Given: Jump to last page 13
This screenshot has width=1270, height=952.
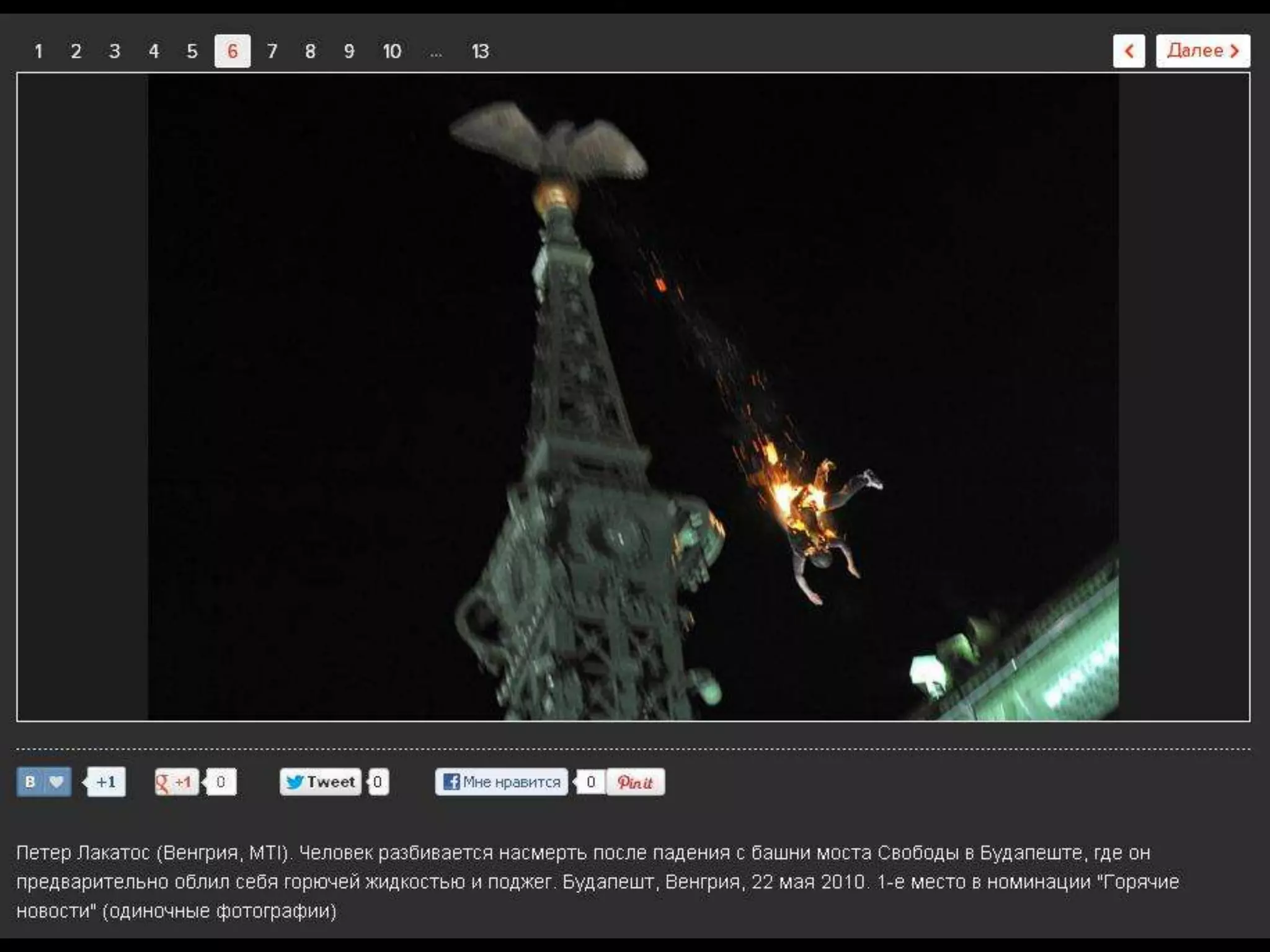Looking at the screenshot, I should pyautogui.click(x=480, y=51).
